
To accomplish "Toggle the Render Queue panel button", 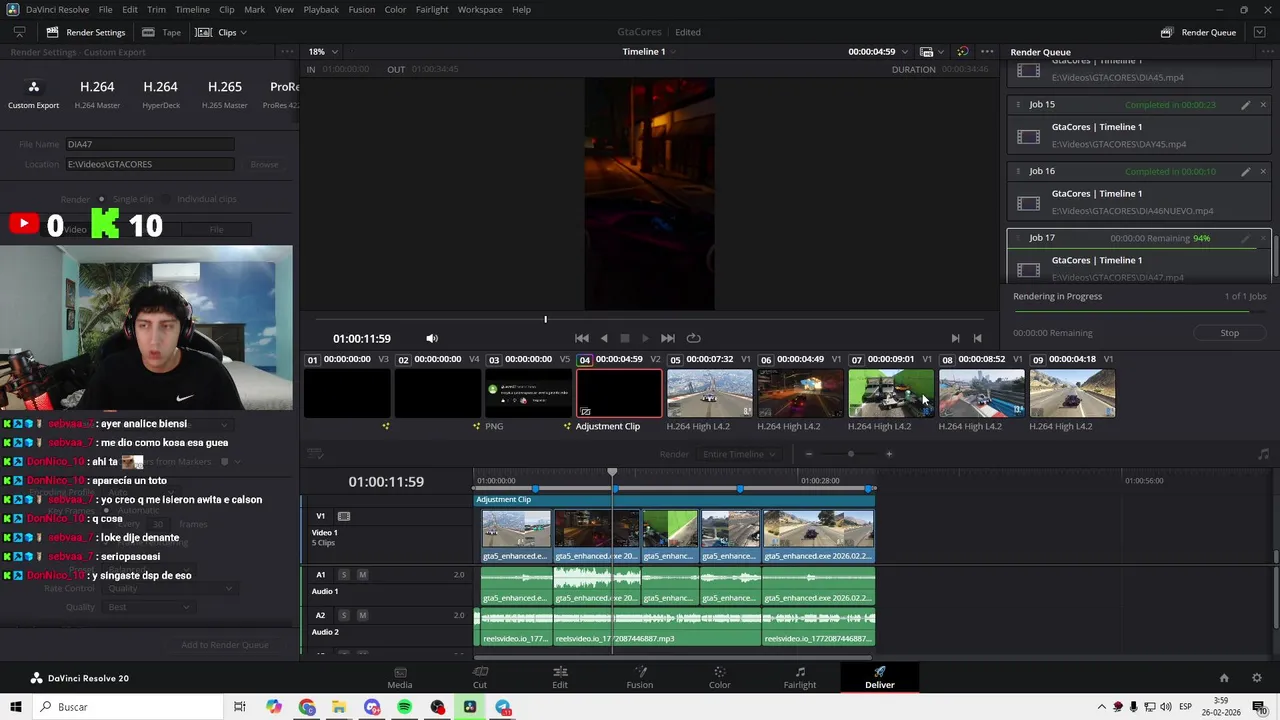I will [x=1198, y=32].
